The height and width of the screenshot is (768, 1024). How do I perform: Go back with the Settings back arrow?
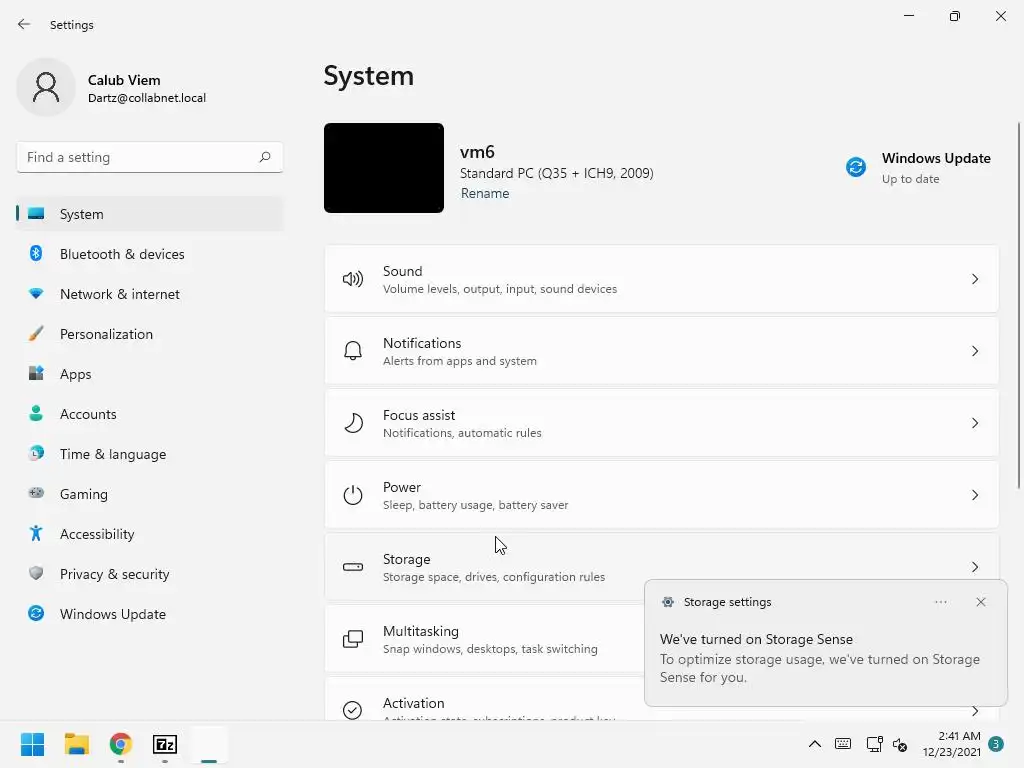[x=24, y=24]
